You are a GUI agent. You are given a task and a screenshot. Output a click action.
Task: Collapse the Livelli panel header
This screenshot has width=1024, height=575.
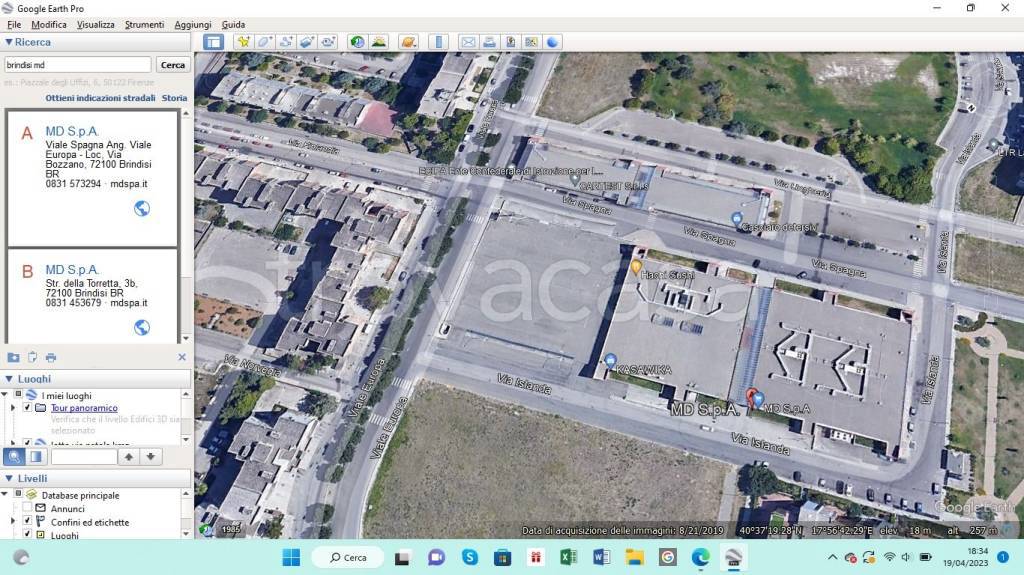pos(9,478)
